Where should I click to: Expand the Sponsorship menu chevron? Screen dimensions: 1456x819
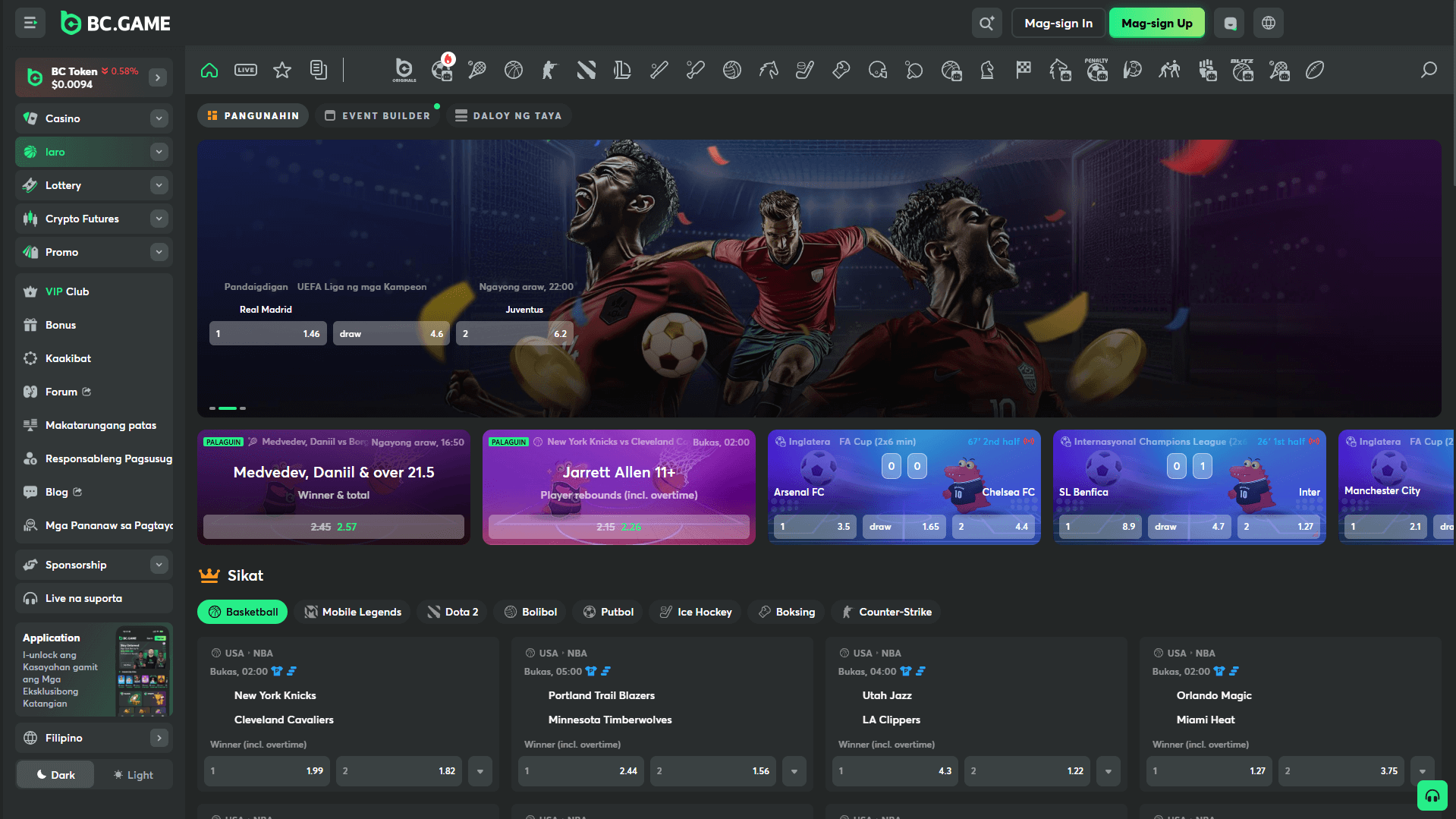(x=159, y=565)
